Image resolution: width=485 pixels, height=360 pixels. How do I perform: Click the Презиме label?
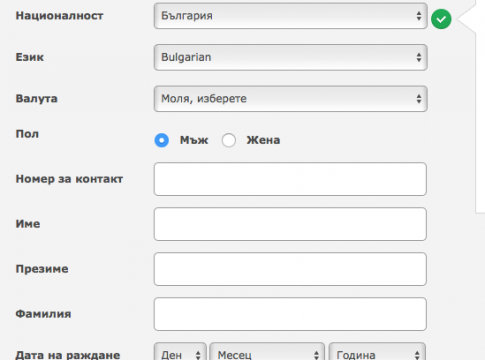[42, 269]
